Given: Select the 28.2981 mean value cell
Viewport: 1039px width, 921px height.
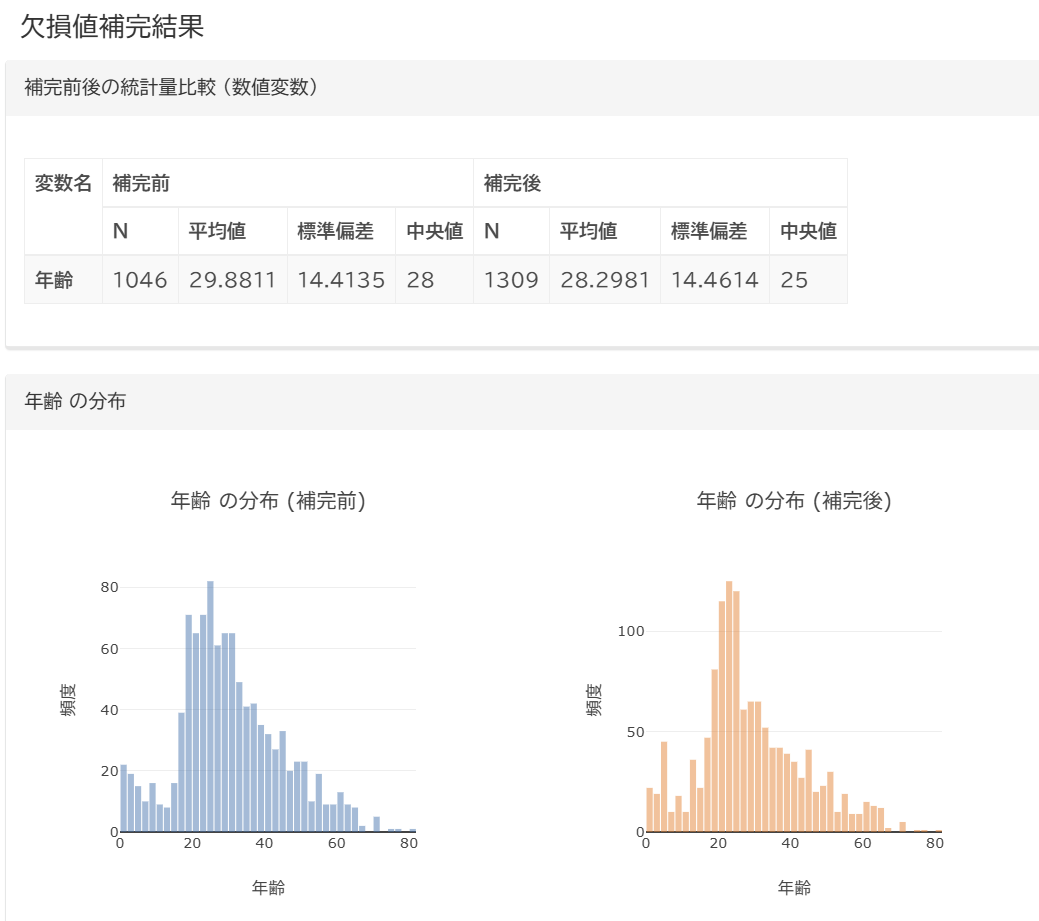Looking at the screenshot, I should click(x=605, y=280).
